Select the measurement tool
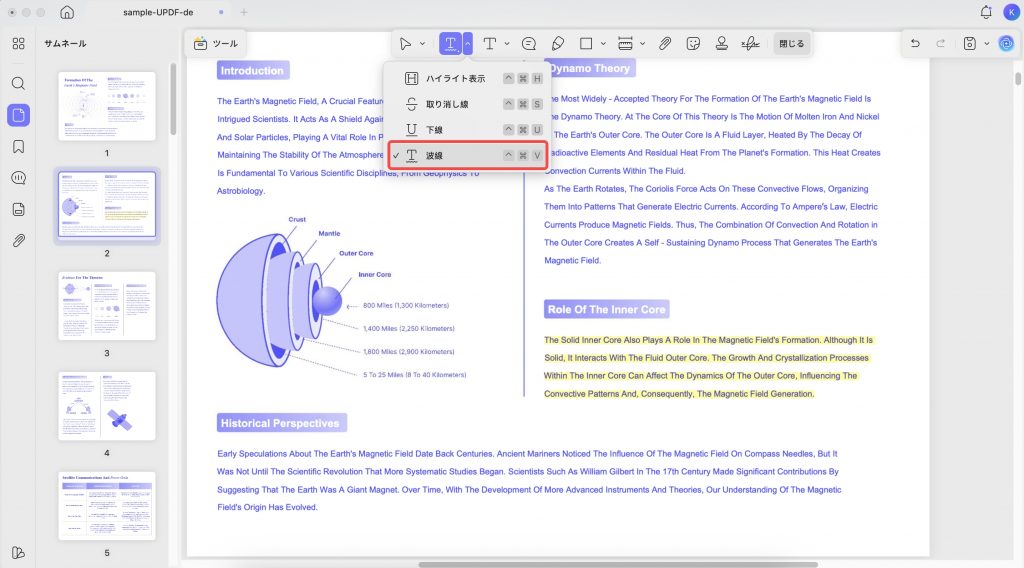 coord(625,44)
